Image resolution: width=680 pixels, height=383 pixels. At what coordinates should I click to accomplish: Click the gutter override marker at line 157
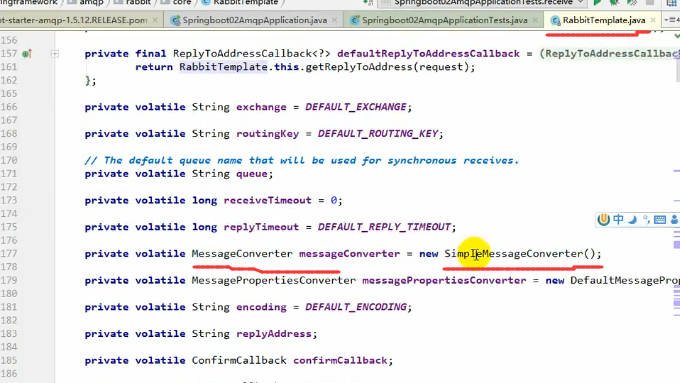27,54
